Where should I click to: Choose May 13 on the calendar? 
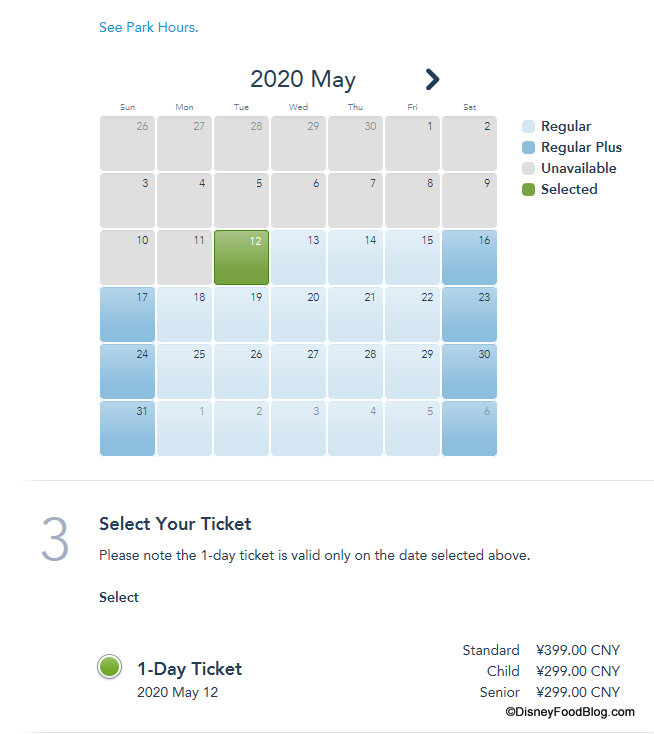298,257
